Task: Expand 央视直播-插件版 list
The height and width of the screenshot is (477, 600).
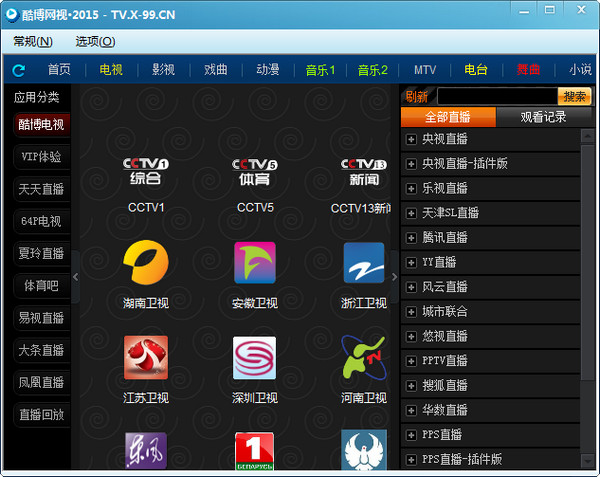Action: point(411,164)
